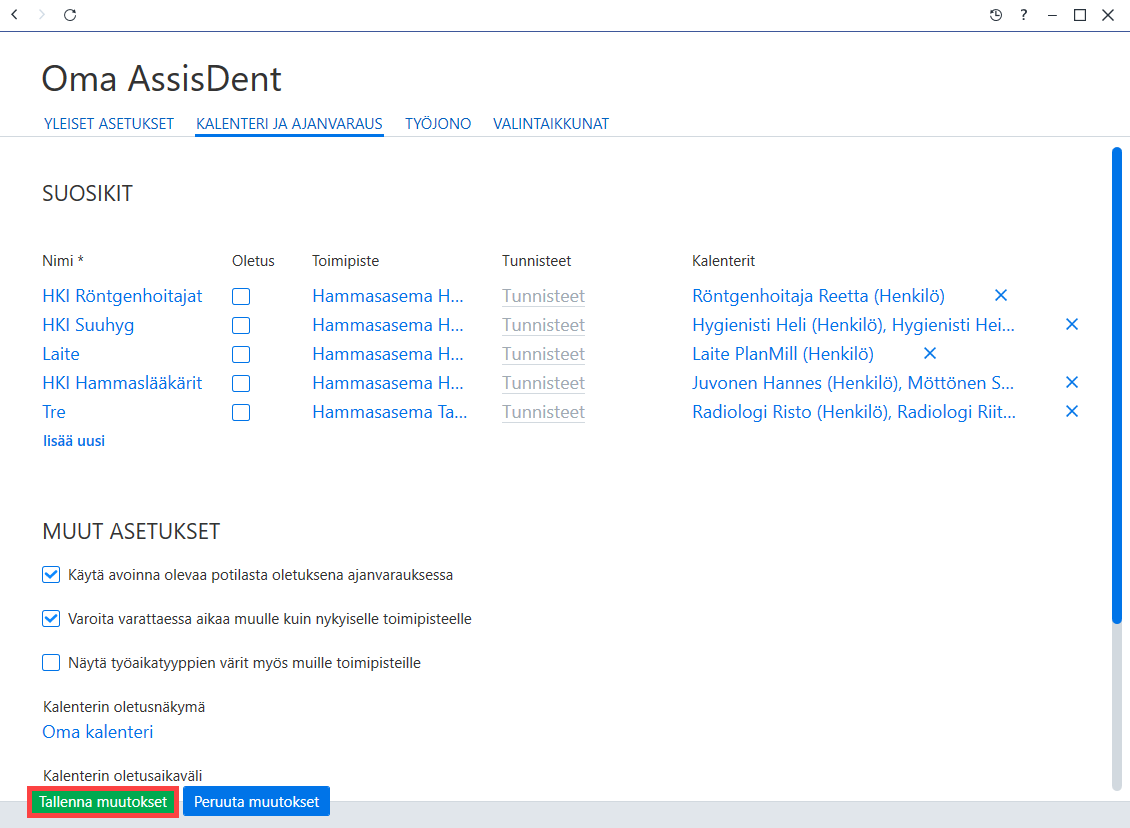Edit the favorite name Tre

pos(54,412)
